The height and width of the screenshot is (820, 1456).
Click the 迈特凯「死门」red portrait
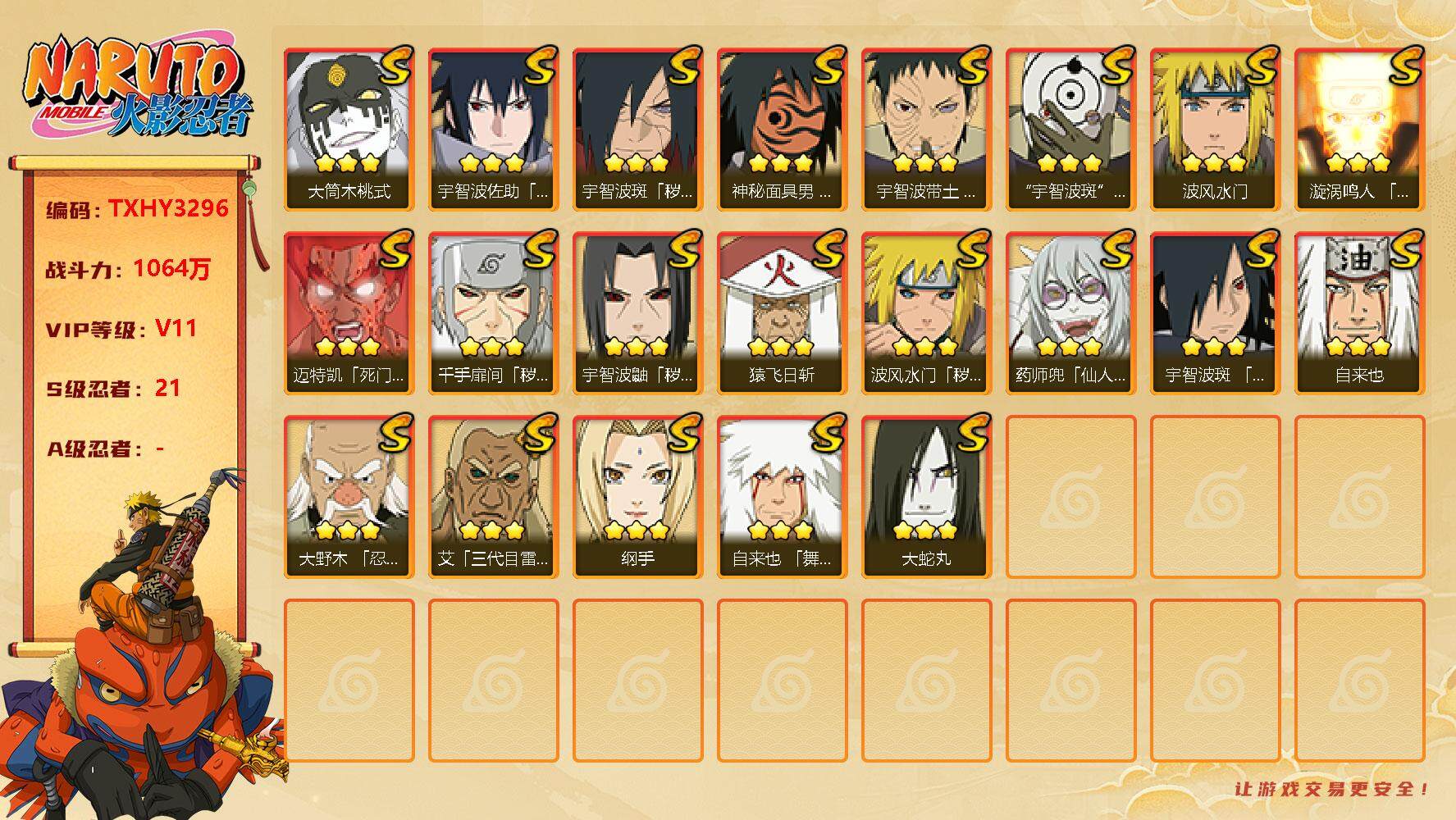349,313
